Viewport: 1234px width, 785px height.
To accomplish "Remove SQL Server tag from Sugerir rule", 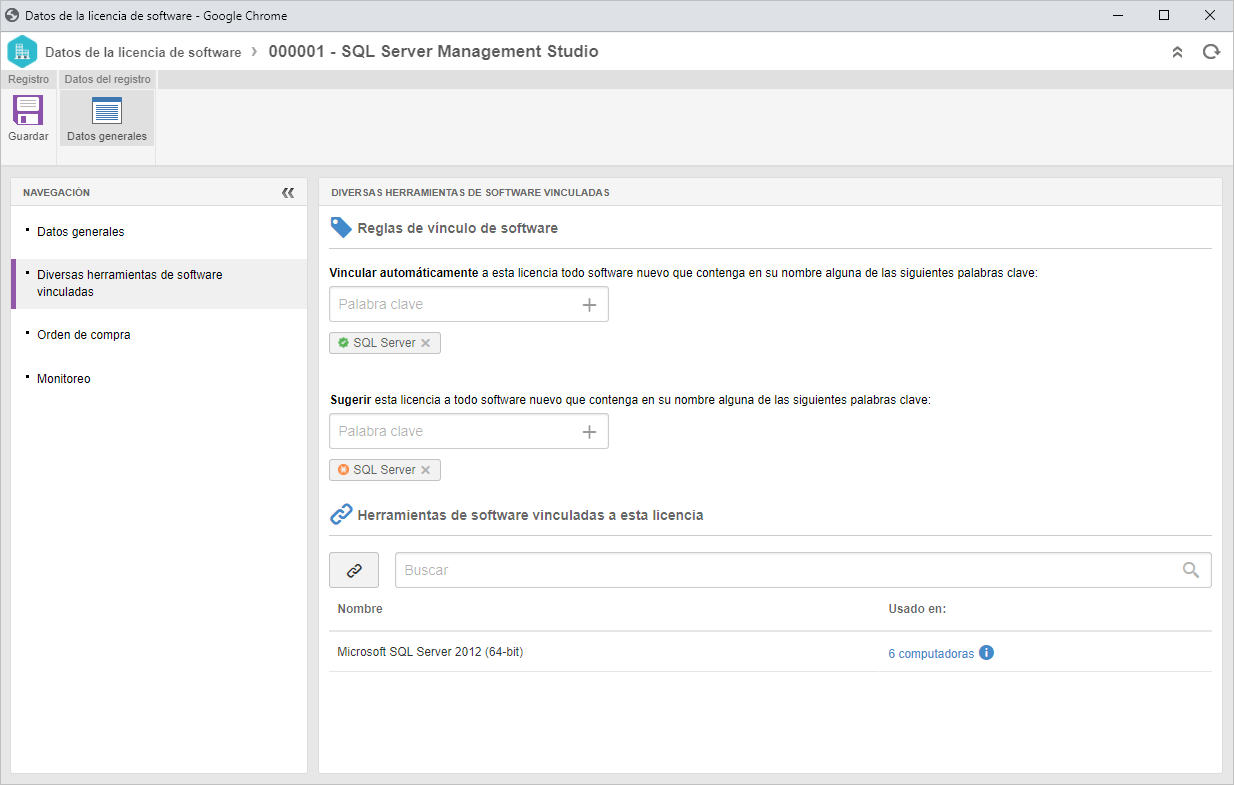I will click(x=426, y=470).
